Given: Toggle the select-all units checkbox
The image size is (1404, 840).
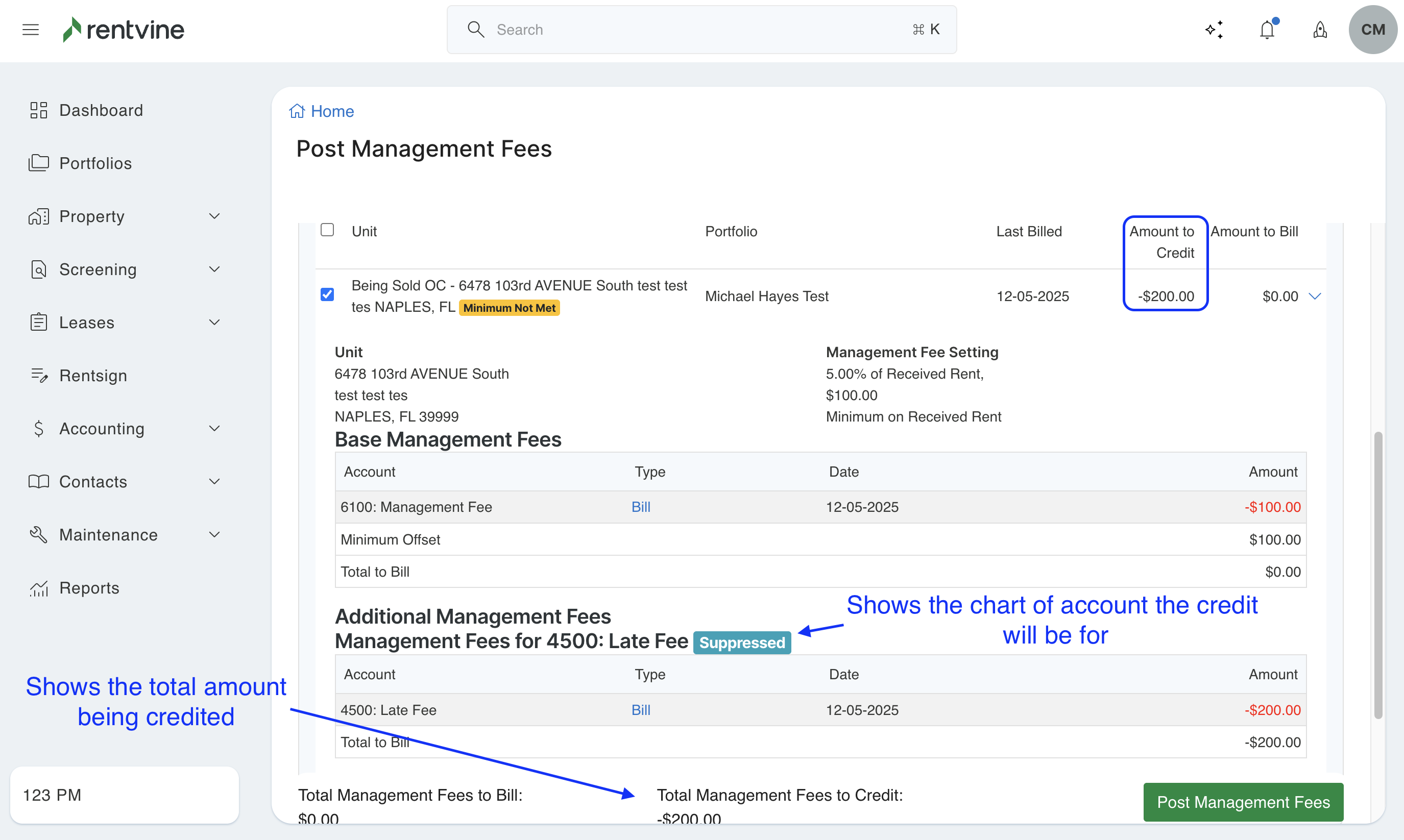Looking at the screenshot, I should [327, 230].
